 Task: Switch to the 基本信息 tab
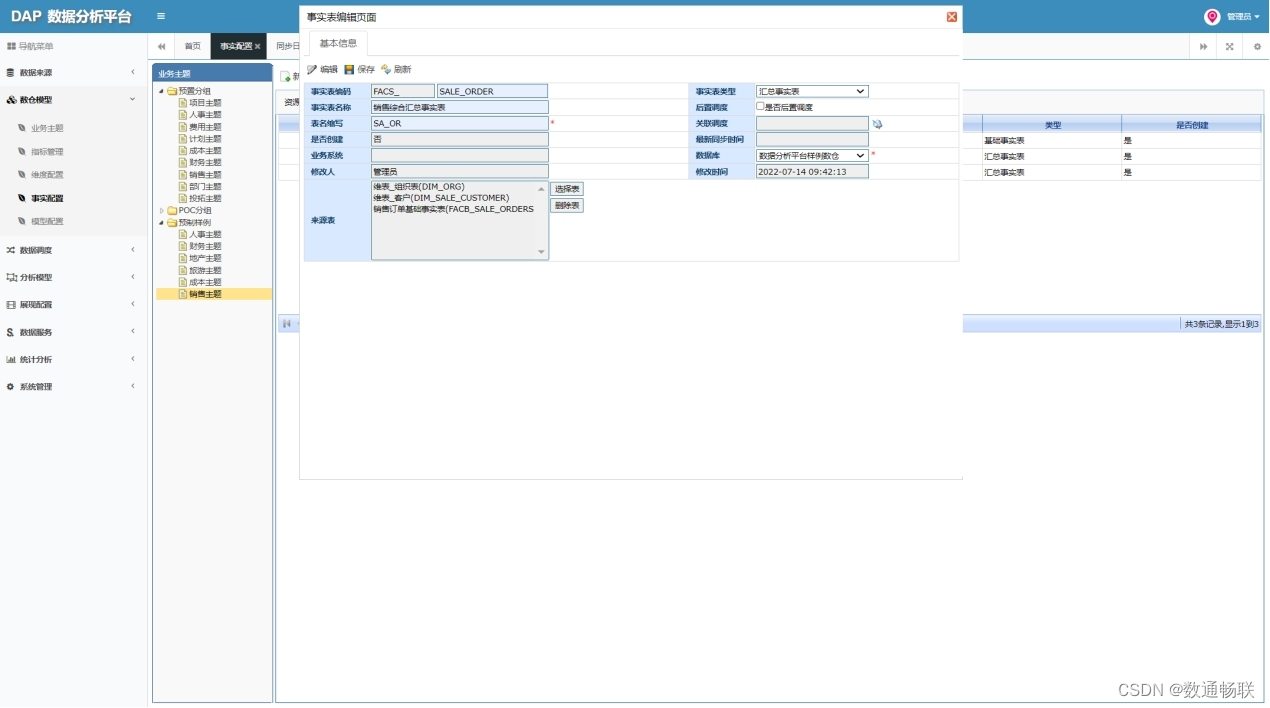tap(338, 43)
